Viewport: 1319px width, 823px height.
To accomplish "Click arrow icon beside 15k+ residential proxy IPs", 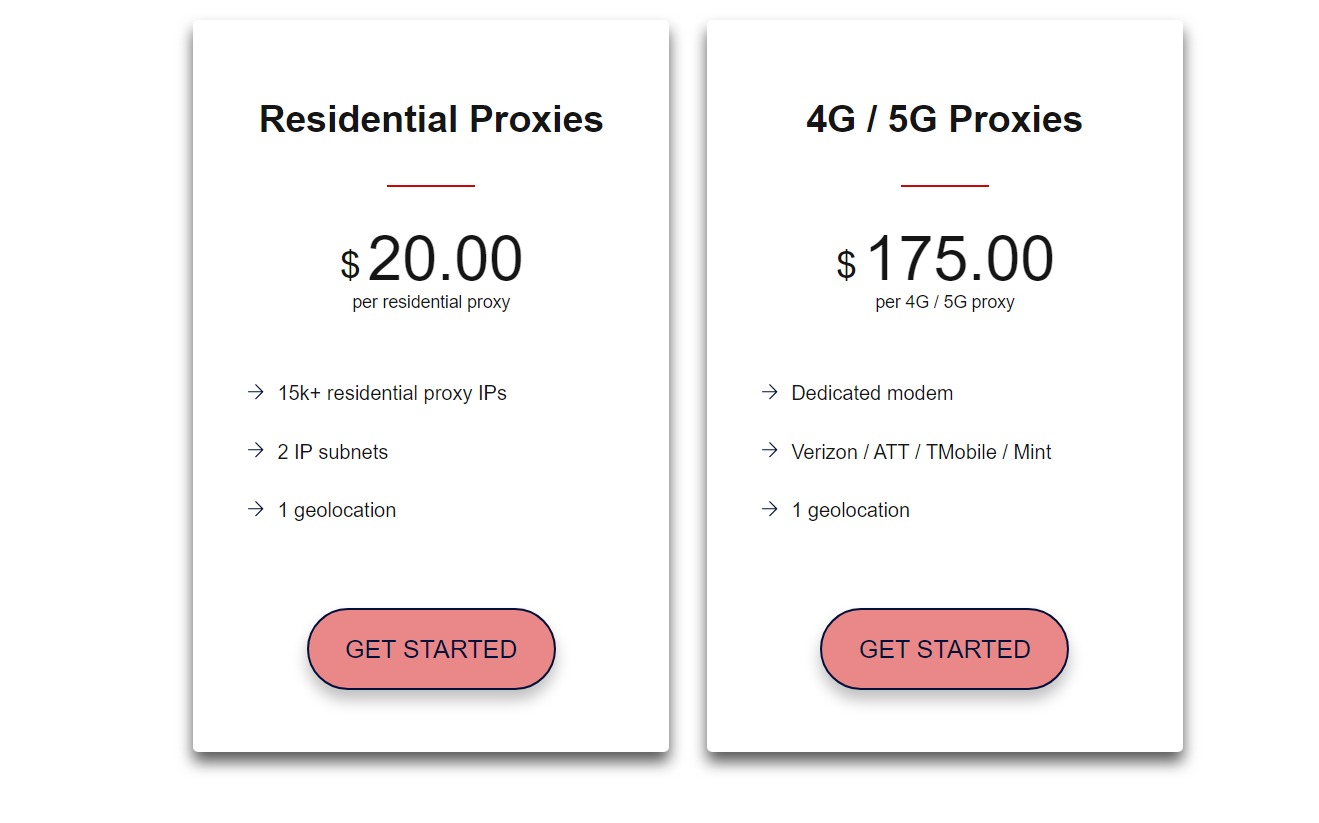I will point(255,392).
